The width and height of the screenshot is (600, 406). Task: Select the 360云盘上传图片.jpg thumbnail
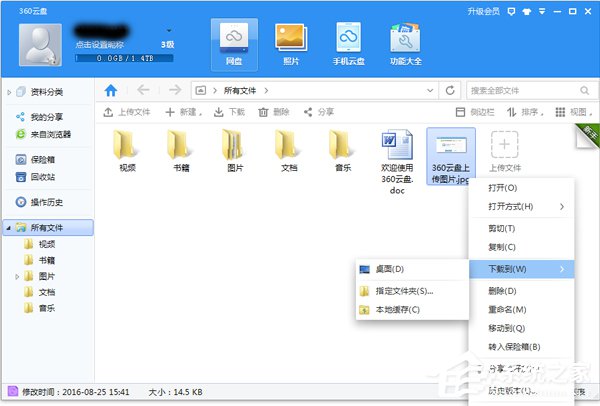click(x=451, y=145)
